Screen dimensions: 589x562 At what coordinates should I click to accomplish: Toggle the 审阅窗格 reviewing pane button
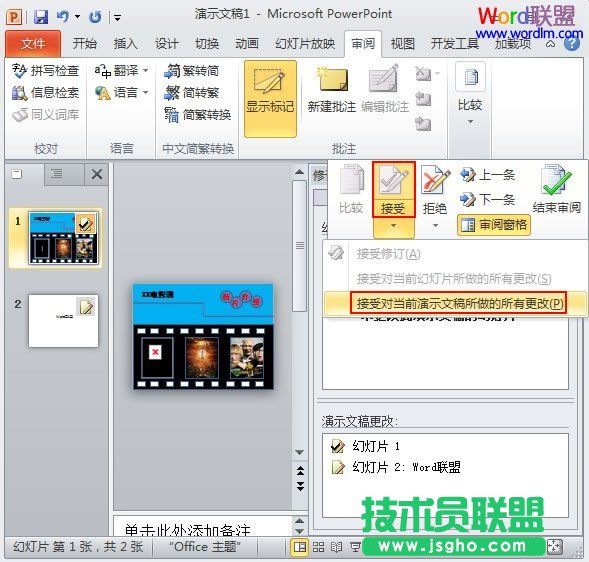(494, 225)
